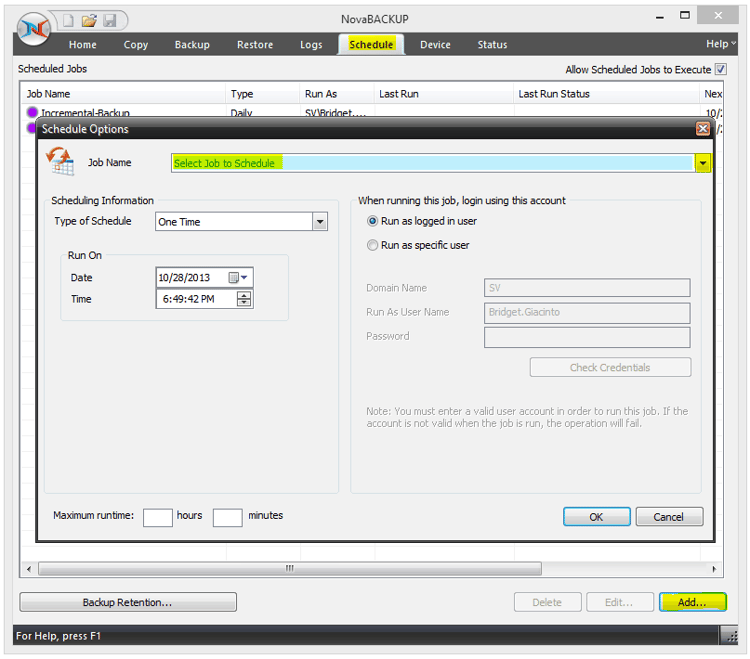Click the Maximum runtime minutes field
Screen dimensions: 750x659
tap(228, 517)
